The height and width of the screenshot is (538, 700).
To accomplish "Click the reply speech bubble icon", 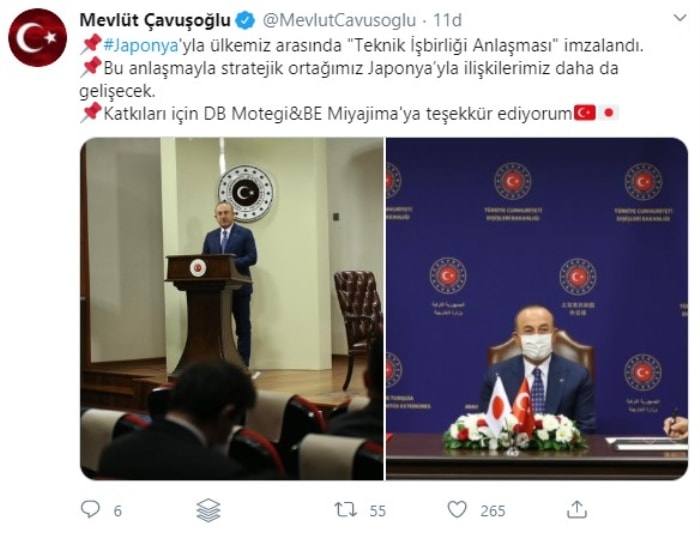I will click(x=90, y=509).
